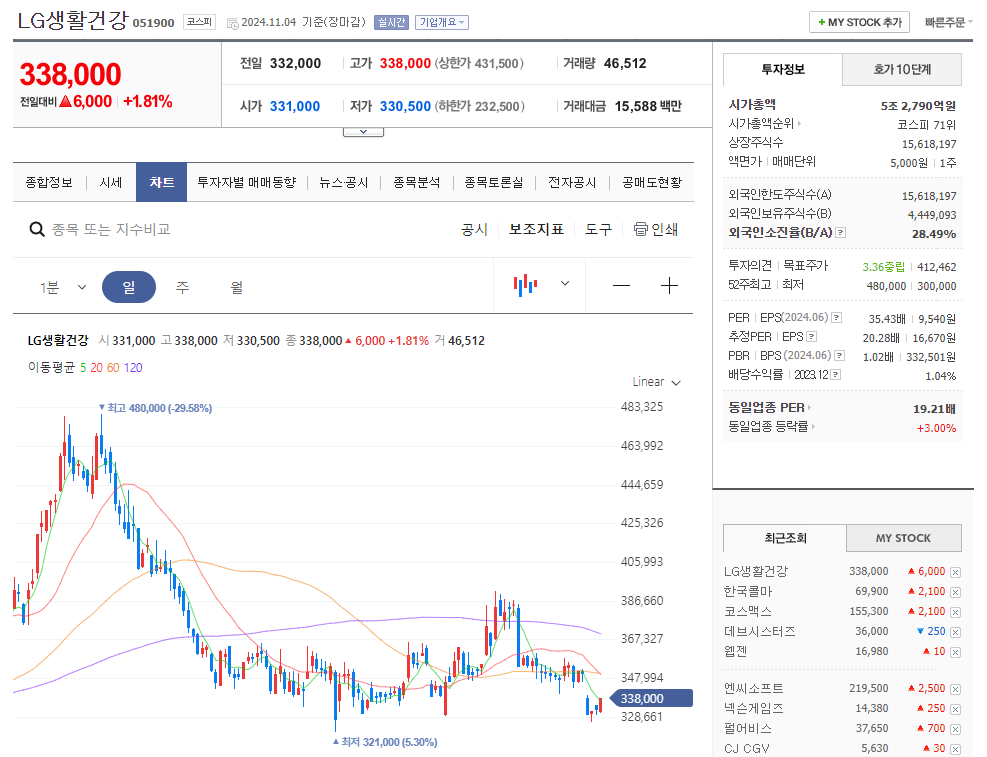Remove 펄어비스 from recent list
Viewport: 987px width, 757px height.
pos(956,730)
